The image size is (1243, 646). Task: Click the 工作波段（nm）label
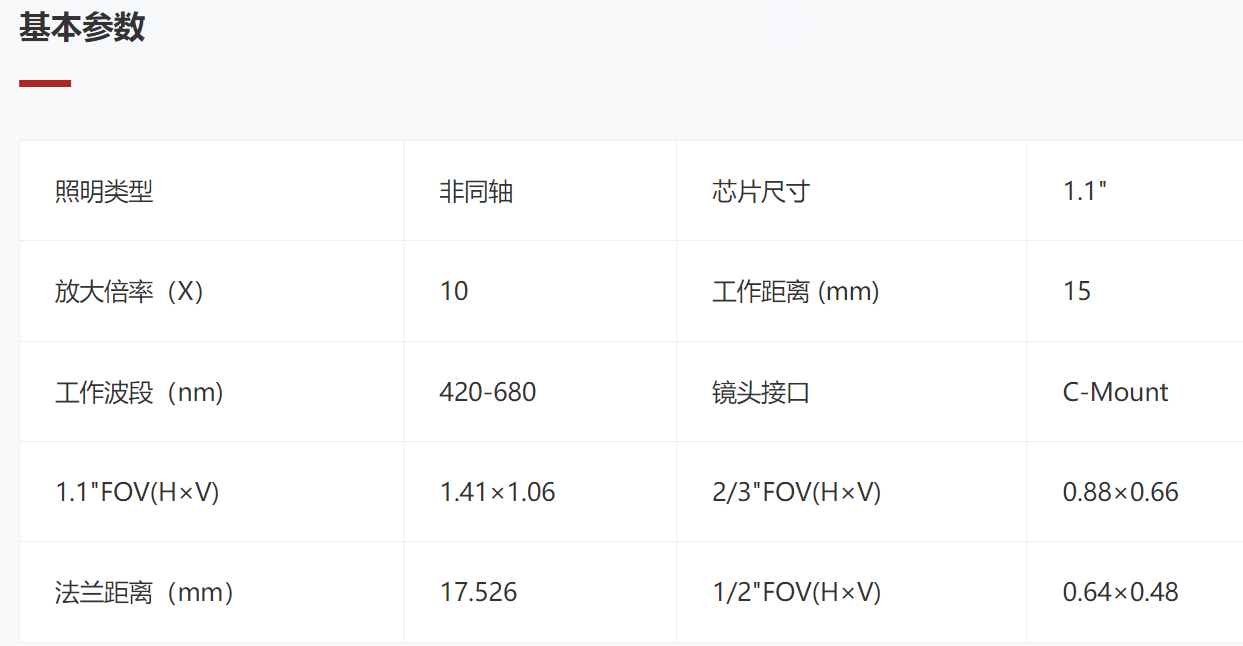(x=139, y=392)
